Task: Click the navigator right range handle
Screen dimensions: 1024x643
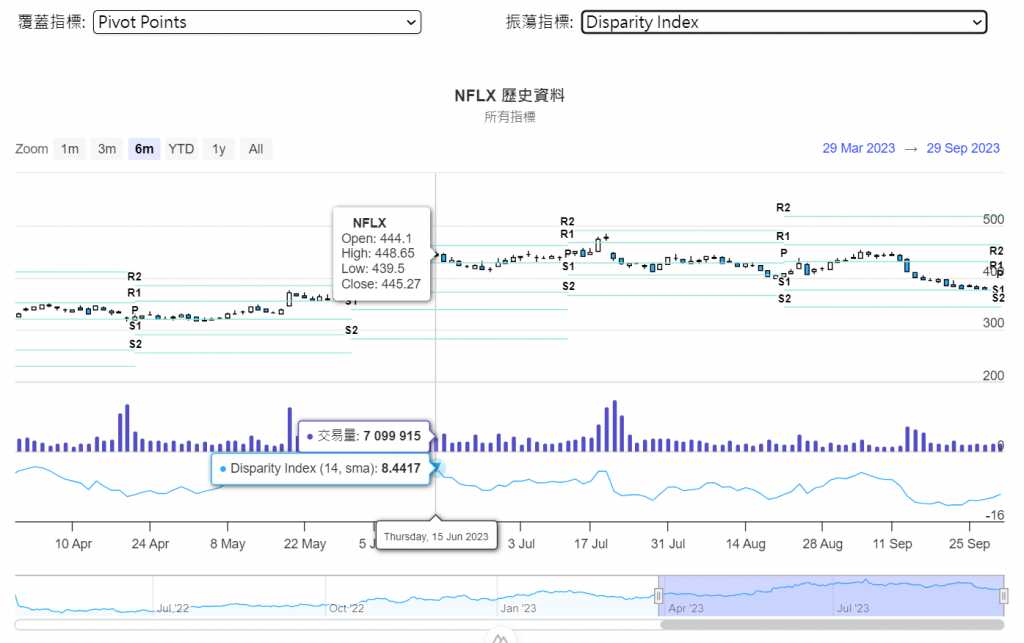Action: point(1004,595)
